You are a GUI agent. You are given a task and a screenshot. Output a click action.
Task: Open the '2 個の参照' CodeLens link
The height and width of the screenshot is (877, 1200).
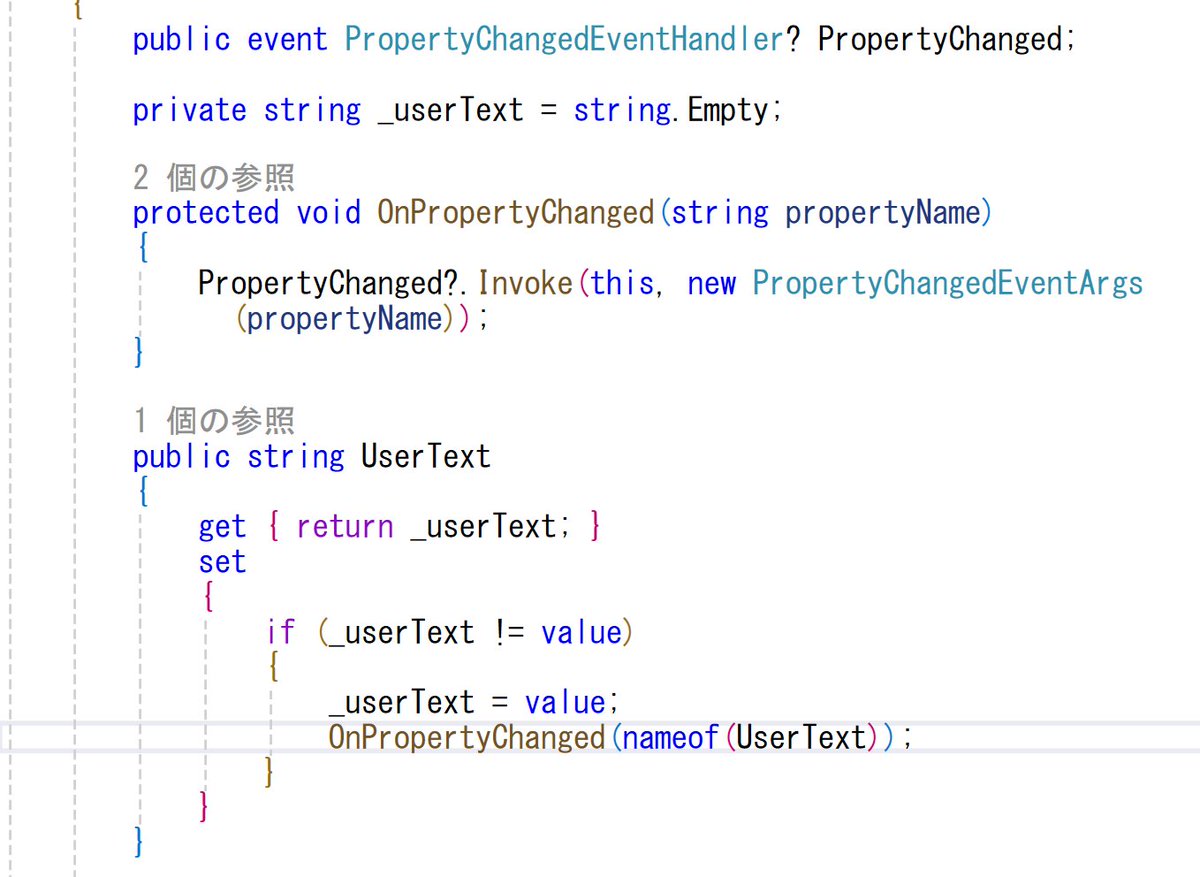pos(214,178)
